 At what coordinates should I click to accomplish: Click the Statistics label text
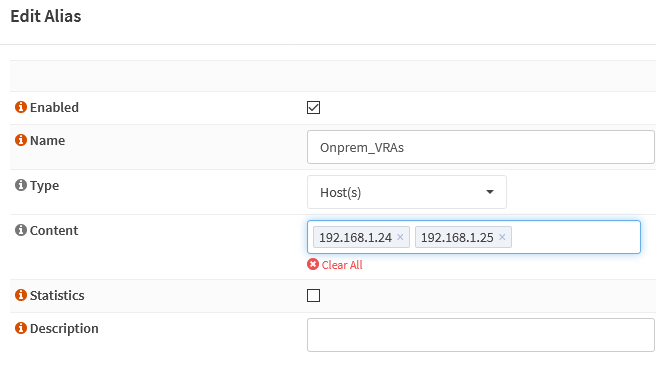[57, 296]
